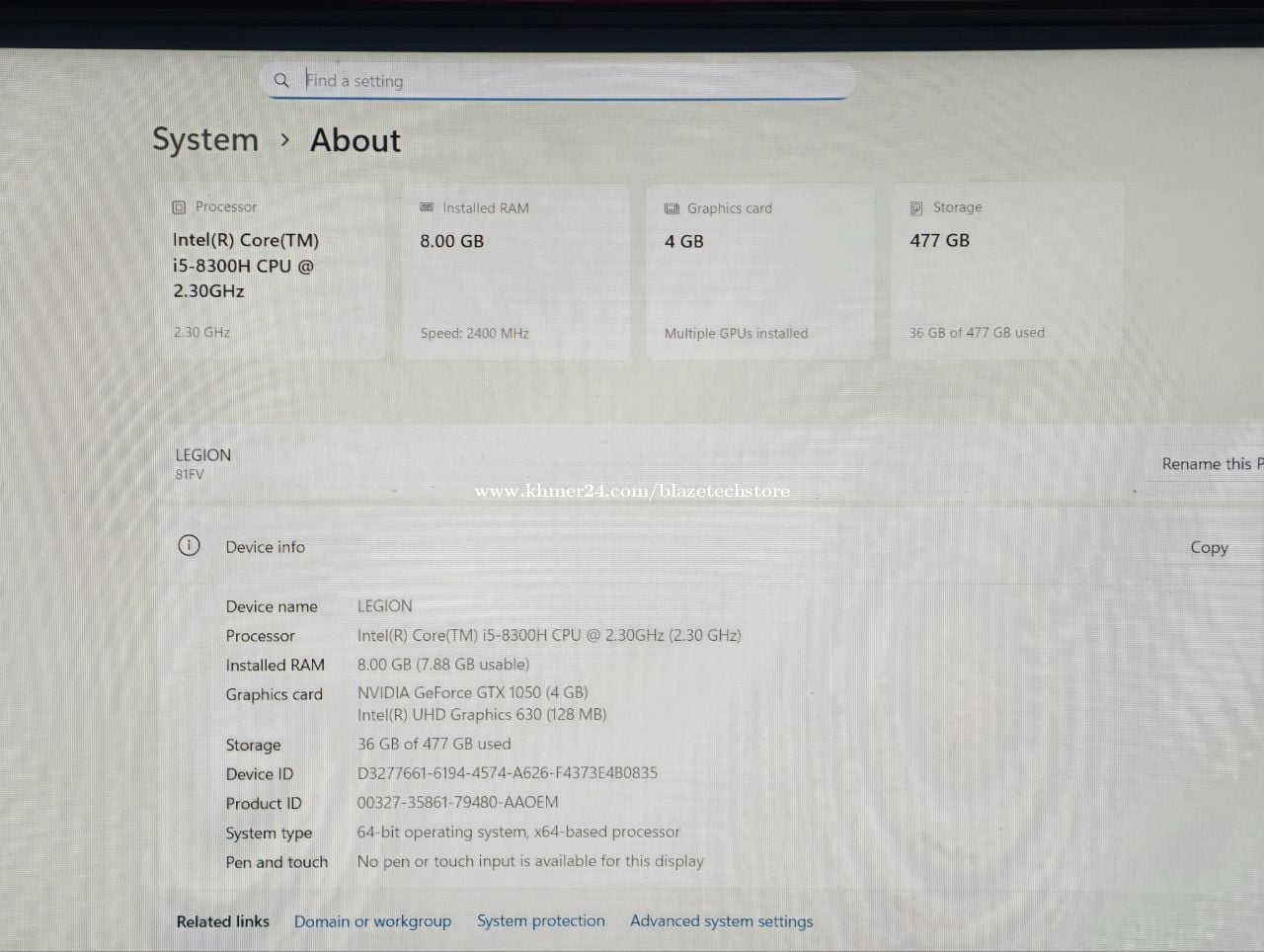Click the Pen and touch label

point(276,862)
